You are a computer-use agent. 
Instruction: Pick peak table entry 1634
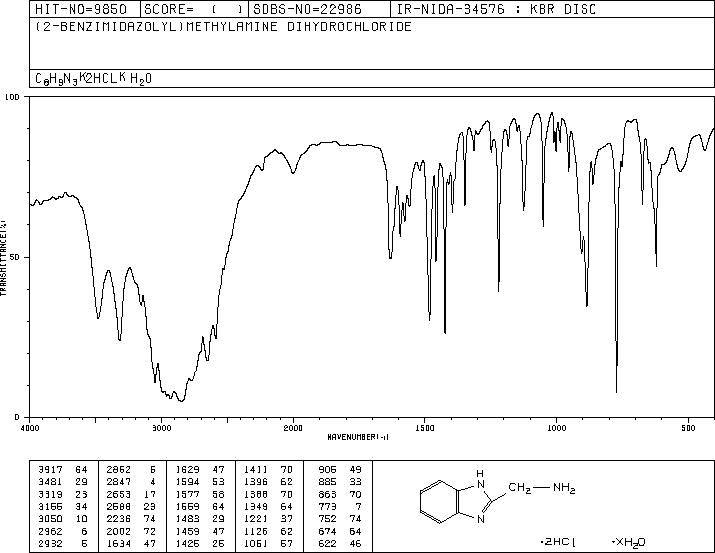131,544
